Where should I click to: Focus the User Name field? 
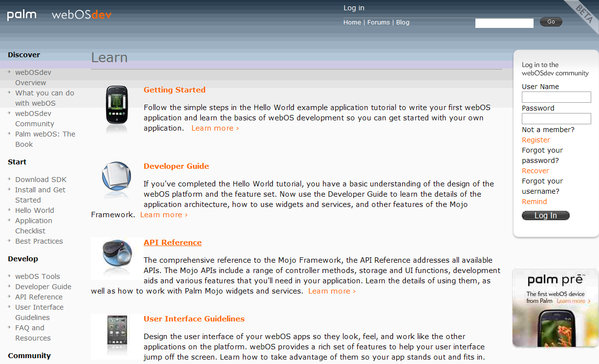tap(556, 97)
